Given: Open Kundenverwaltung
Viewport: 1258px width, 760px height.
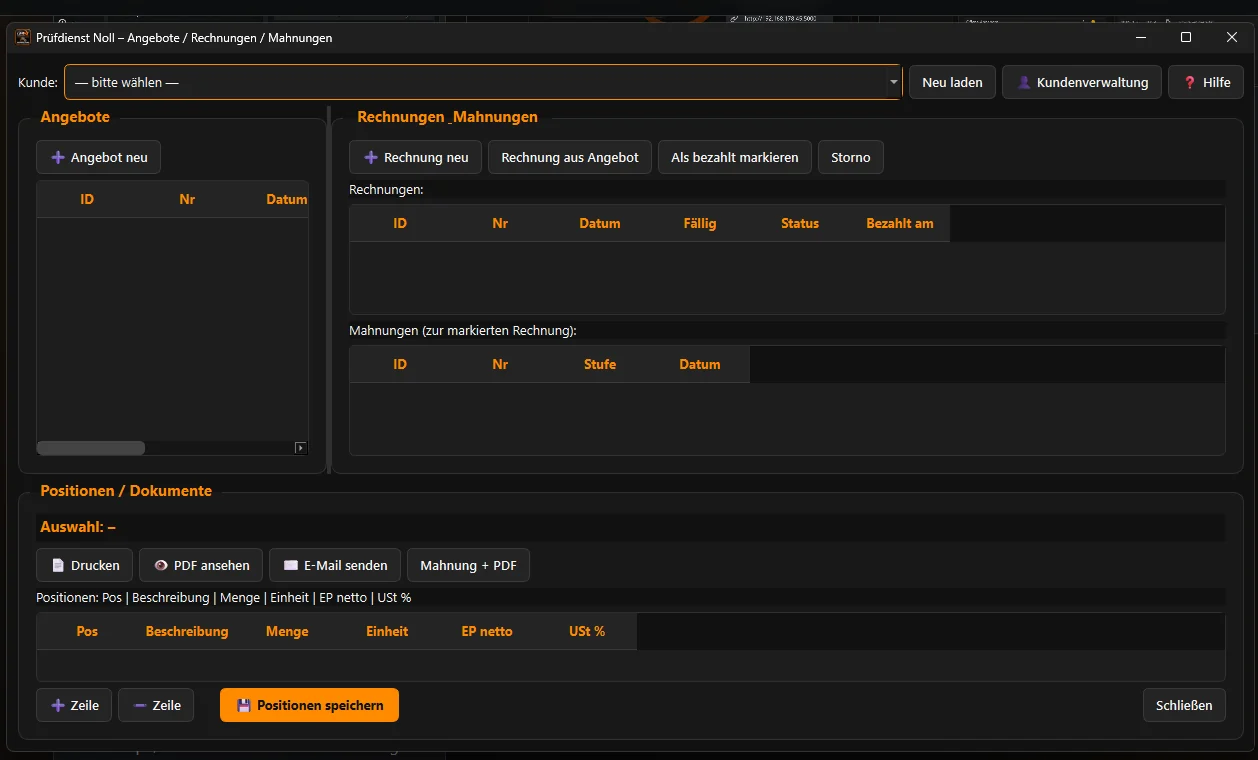Looking at the screenshot, I should pyautogui.click(x=1082, y=82).
